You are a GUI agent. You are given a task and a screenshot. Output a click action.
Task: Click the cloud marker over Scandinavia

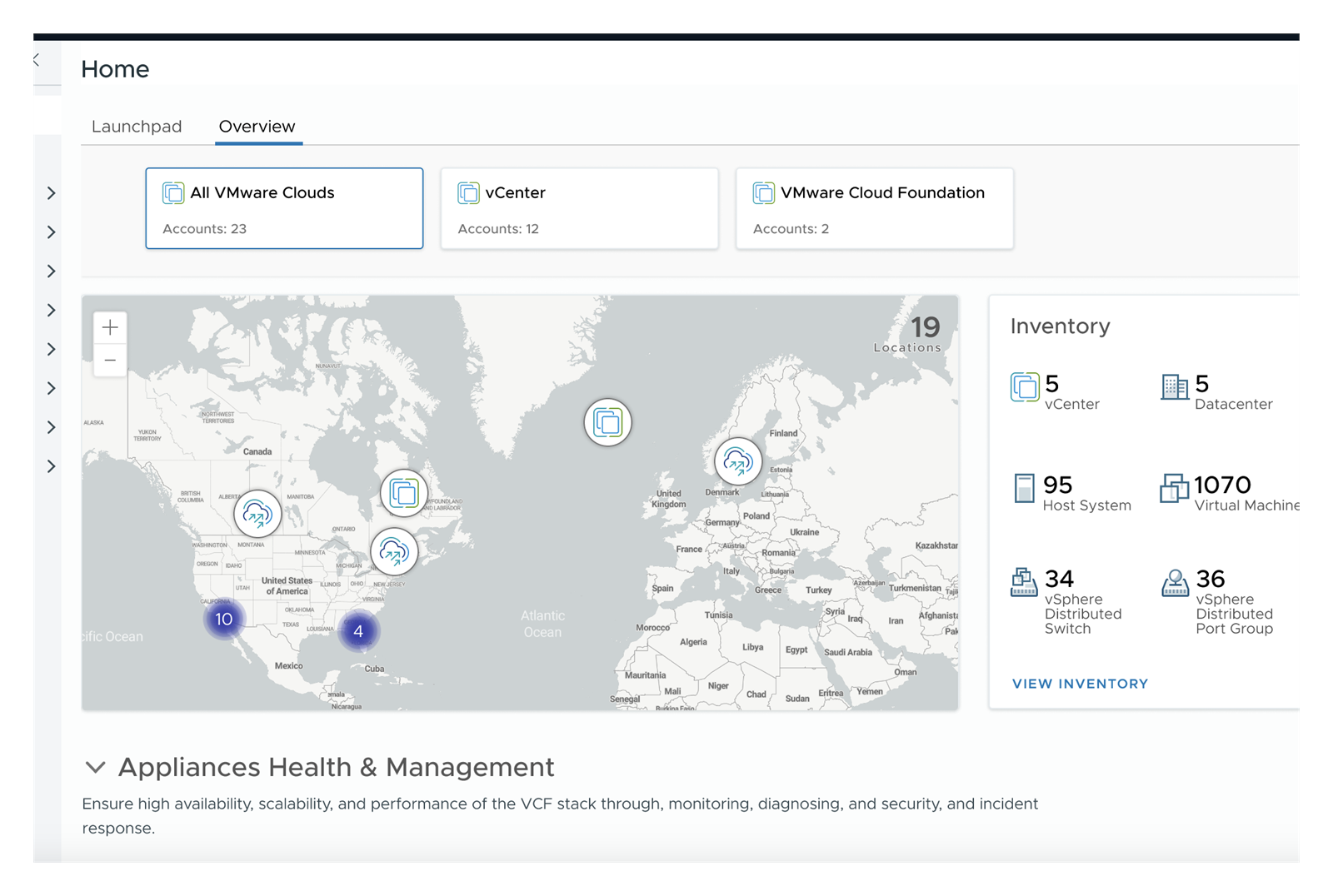(738, 460)
